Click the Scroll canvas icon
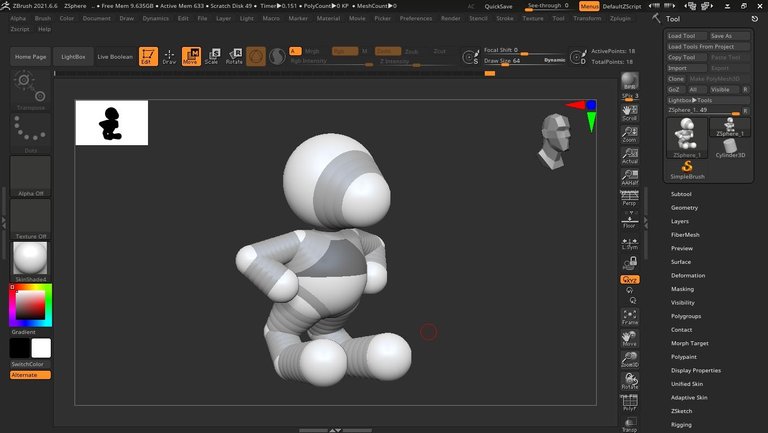The width and height of the screenshot is (768, 433). tap(629, 113)
